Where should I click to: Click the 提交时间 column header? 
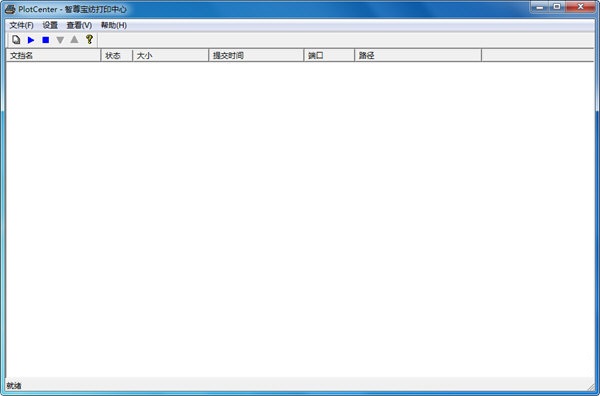256,55
